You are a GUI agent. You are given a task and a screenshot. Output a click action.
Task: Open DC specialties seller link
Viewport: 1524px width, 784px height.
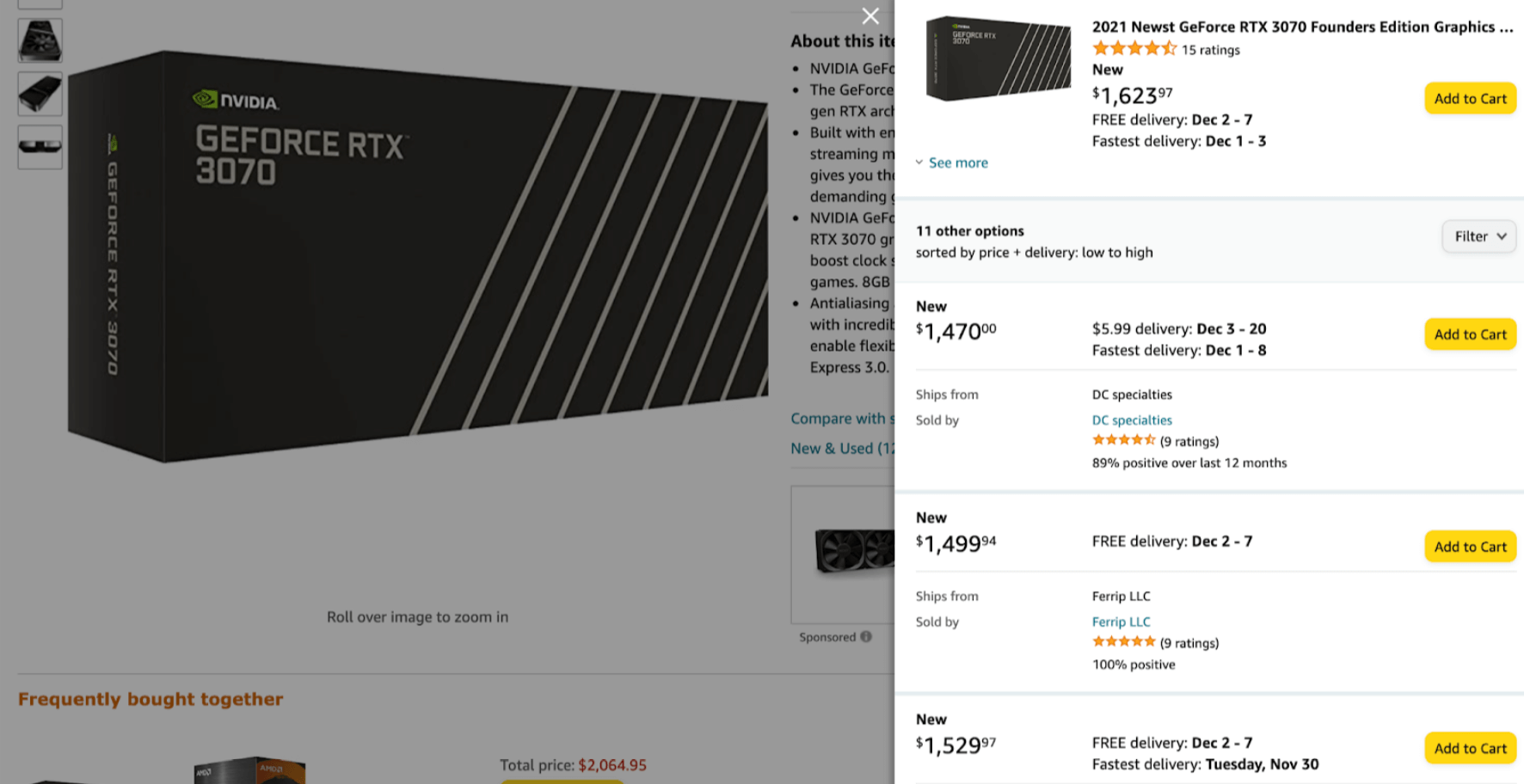pyautogui.click(x=1132, y=420)
